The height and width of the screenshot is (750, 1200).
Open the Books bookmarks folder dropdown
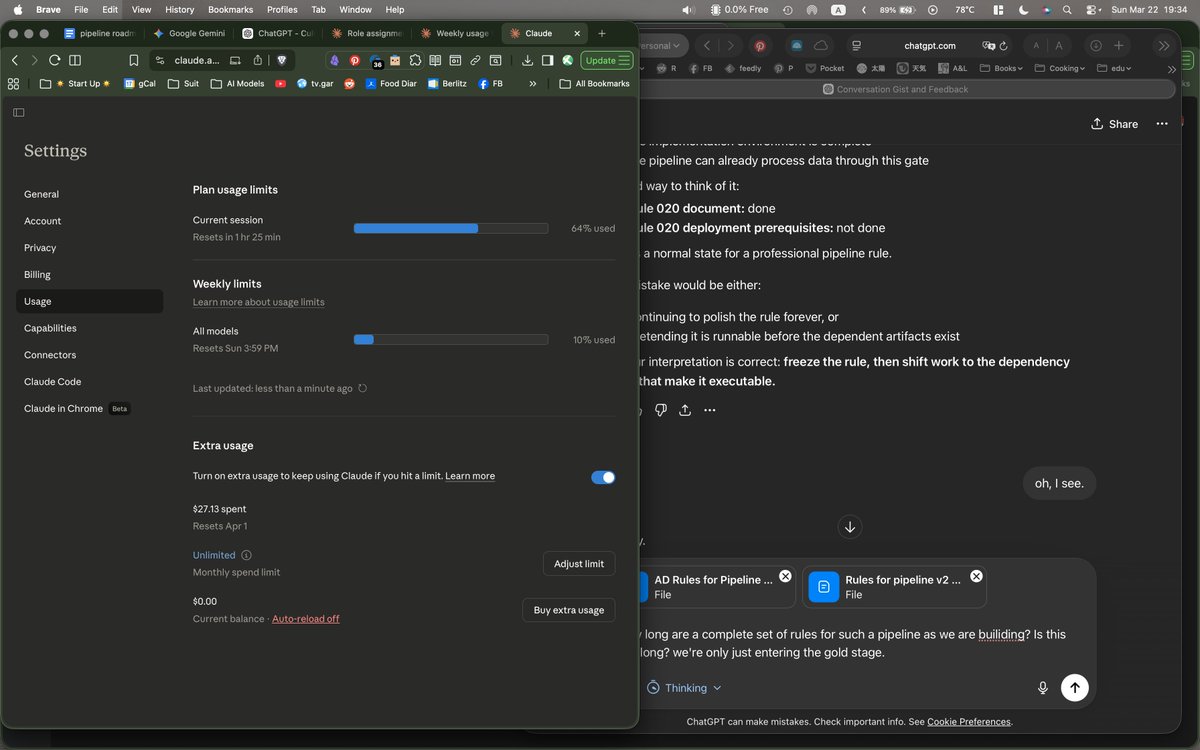point(1000,68)
